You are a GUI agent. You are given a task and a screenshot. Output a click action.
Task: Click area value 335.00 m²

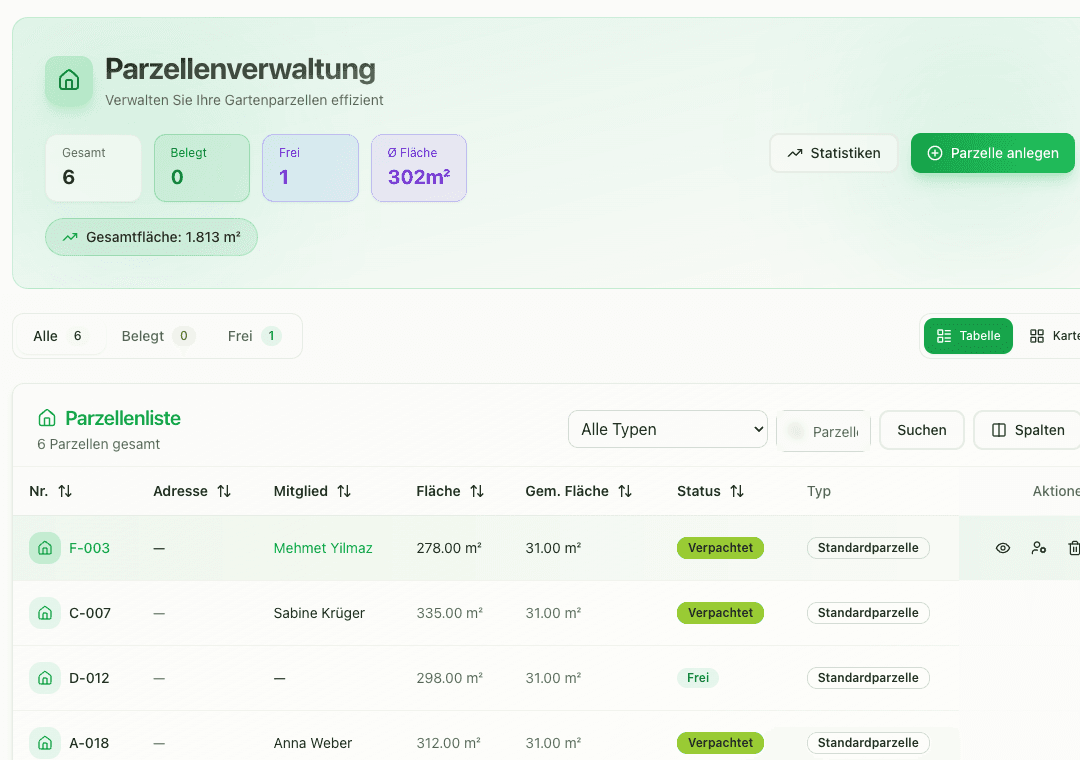tap(449, 613)
